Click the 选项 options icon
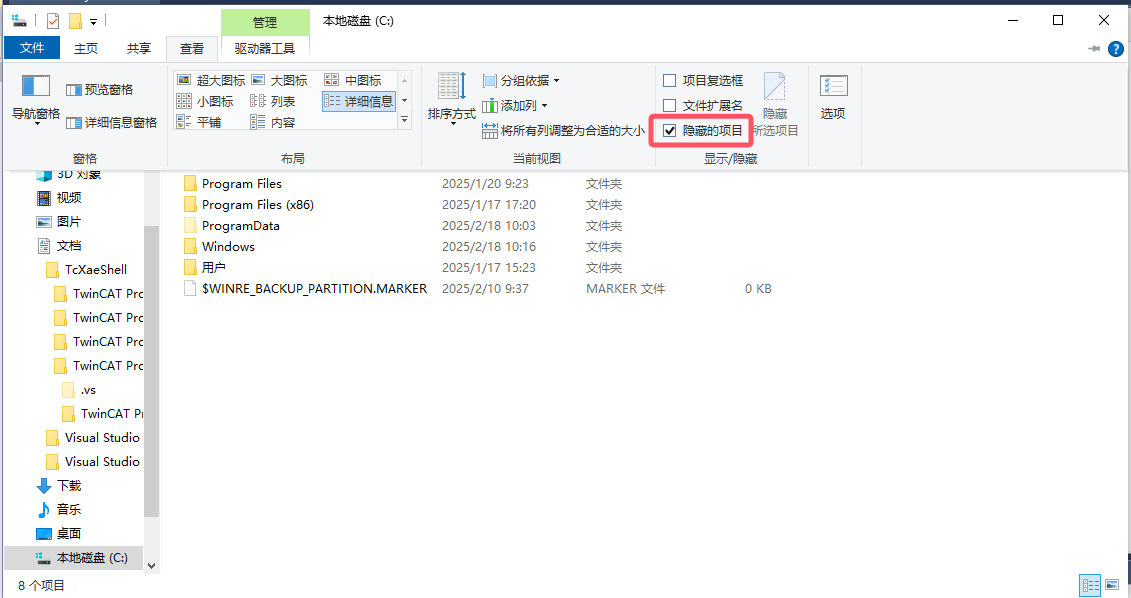 pos(833,96)
